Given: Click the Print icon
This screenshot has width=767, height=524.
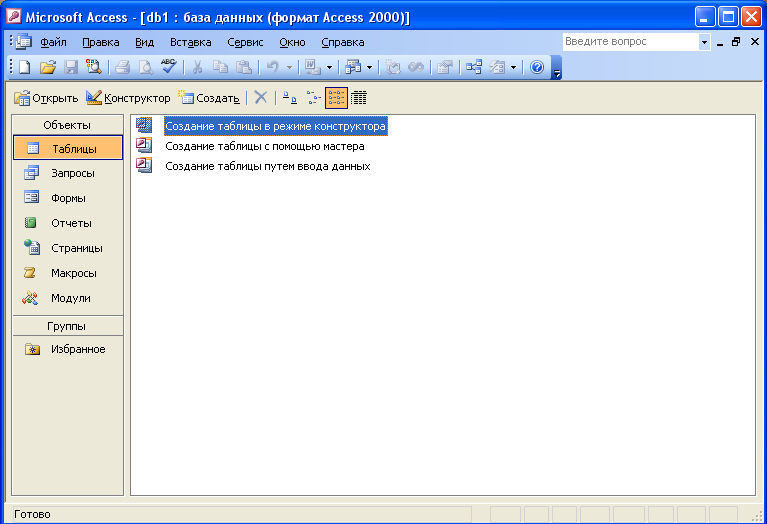Looking at the screenshot, I should coord(122,67).
